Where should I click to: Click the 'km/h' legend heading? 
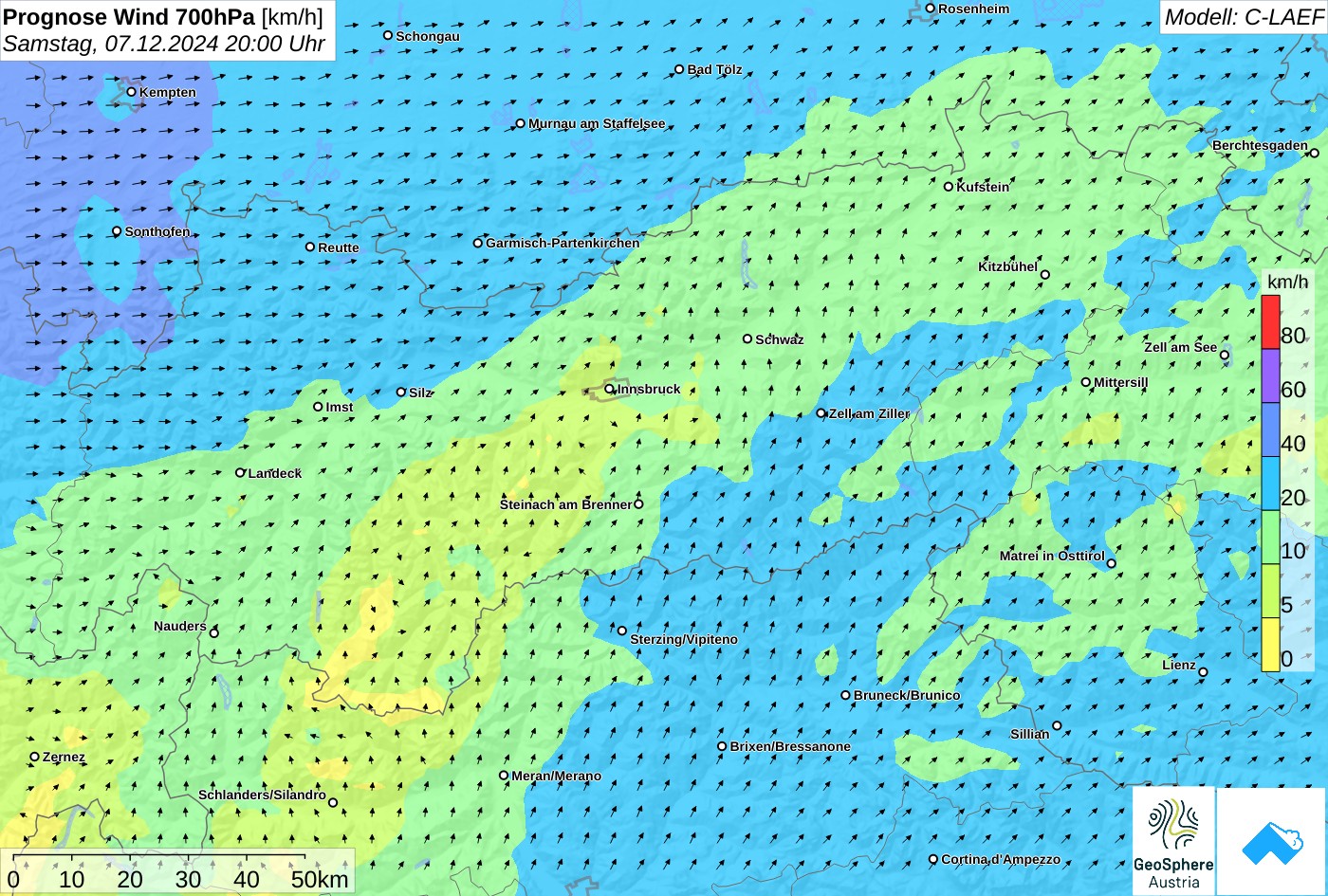point(1287,282)
